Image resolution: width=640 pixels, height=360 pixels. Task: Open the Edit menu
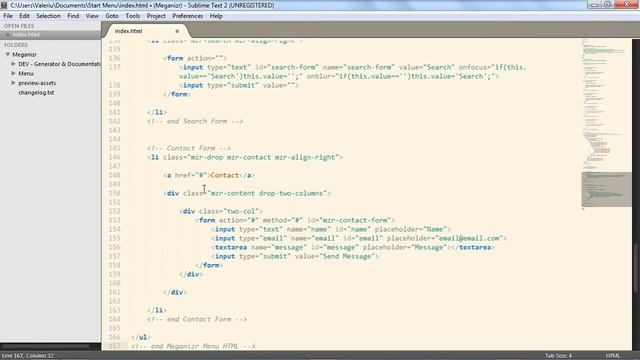(24, 16)
